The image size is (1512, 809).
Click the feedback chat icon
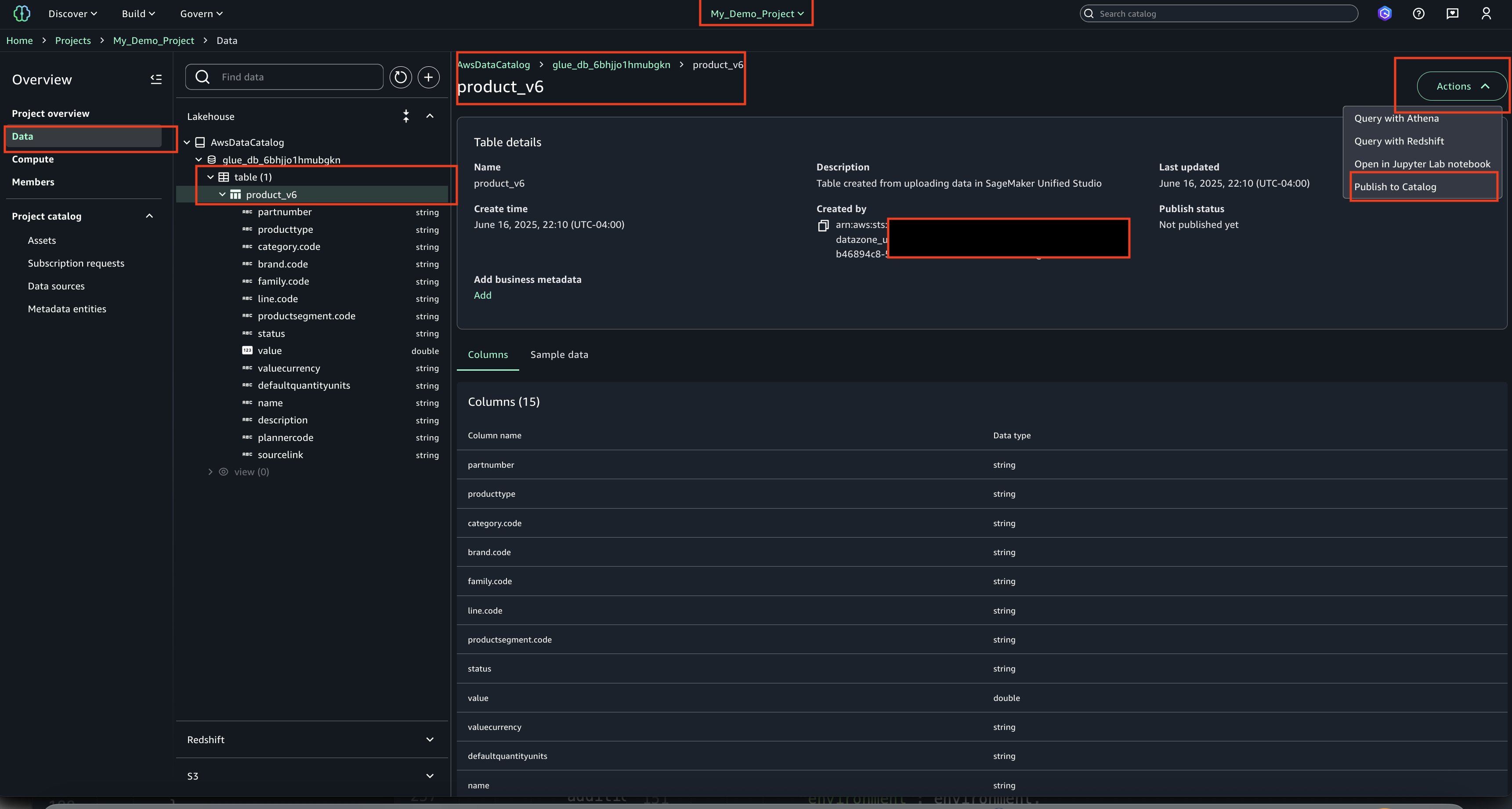point(1452,14)
